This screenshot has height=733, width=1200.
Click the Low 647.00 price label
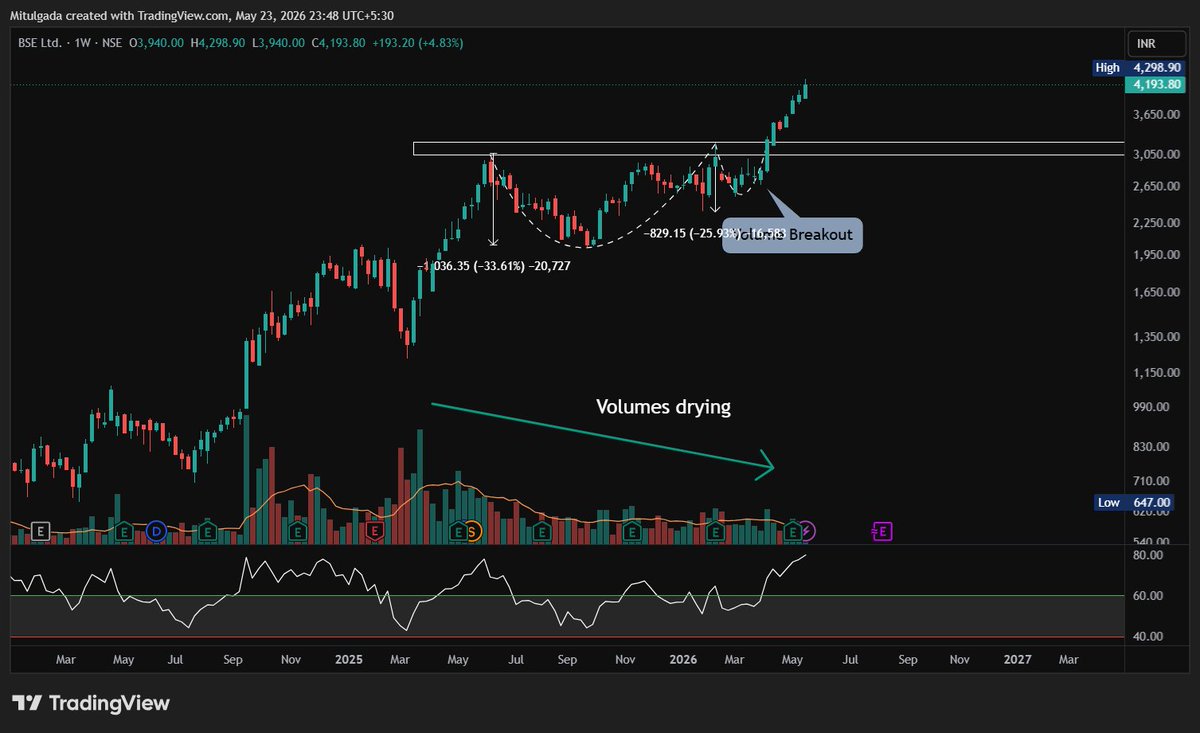click(x=1135, y=503)
